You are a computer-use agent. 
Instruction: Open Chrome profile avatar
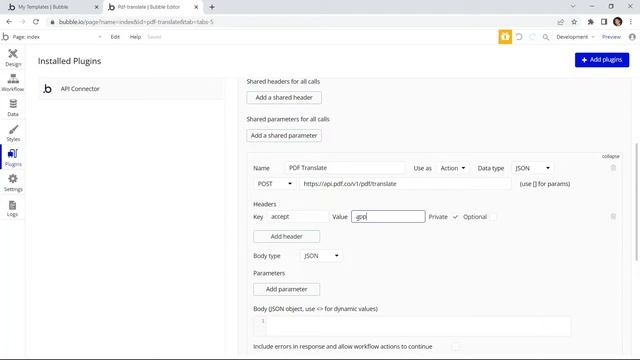point(618,22)
